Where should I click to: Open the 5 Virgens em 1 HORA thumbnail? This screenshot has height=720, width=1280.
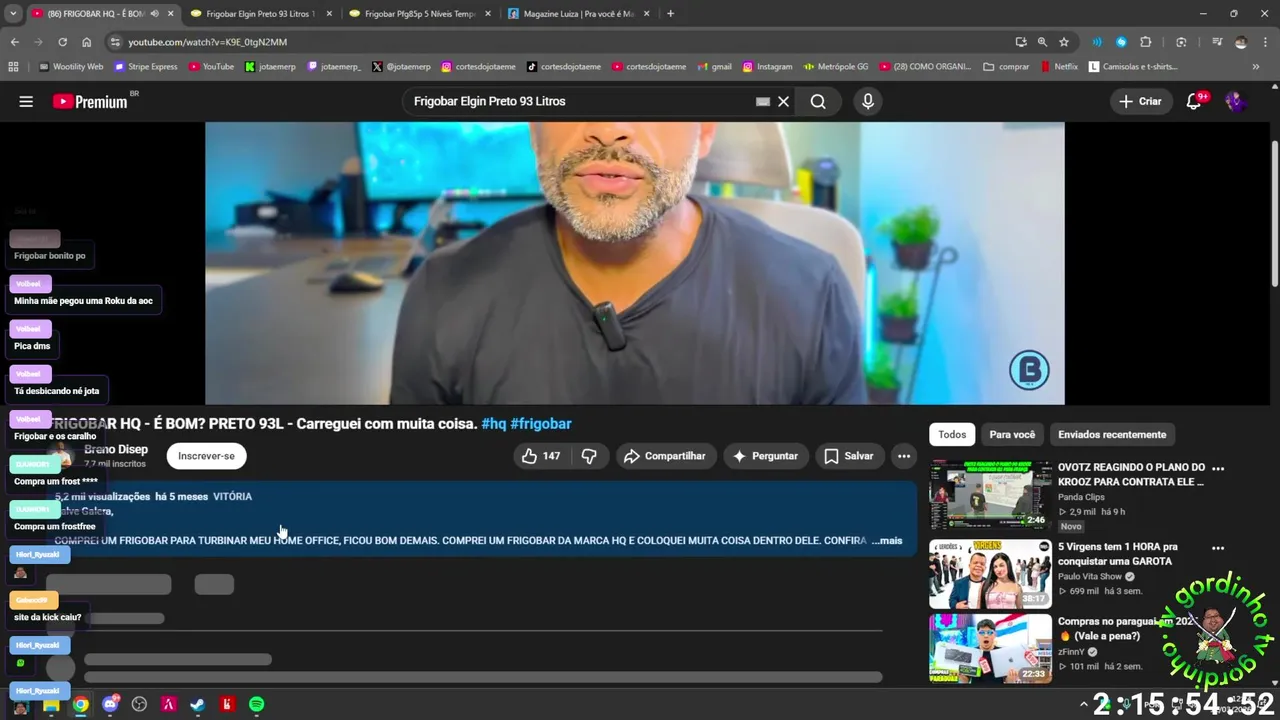point(990,574)
